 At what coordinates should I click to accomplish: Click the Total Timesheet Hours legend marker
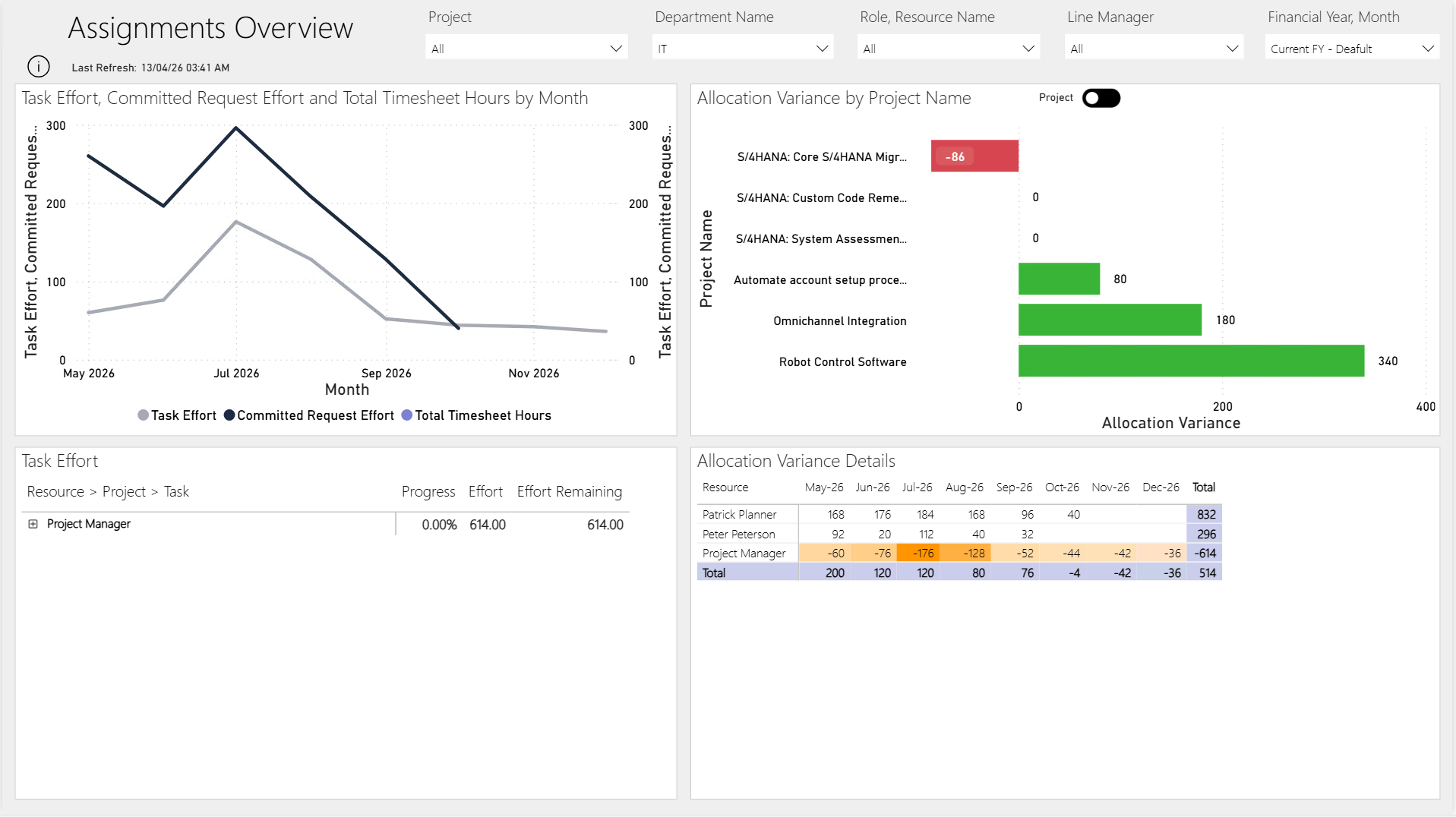tap(406, 415)
